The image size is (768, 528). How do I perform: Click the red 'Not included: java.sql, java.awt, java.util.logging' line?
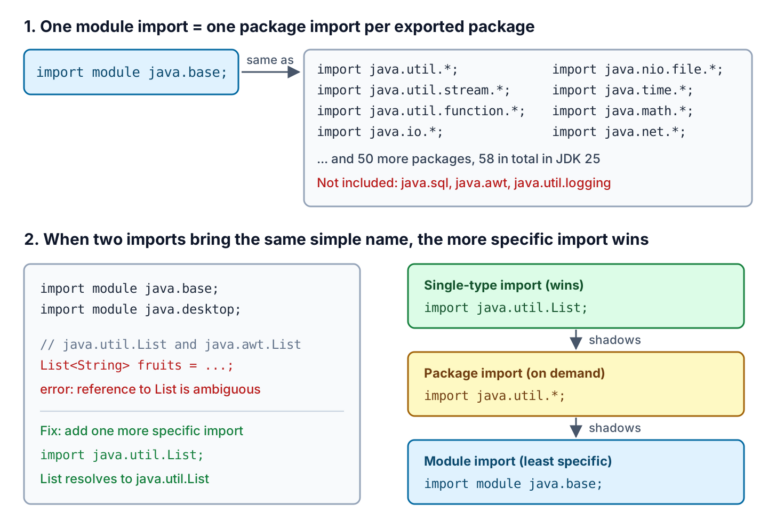(464, 183)
